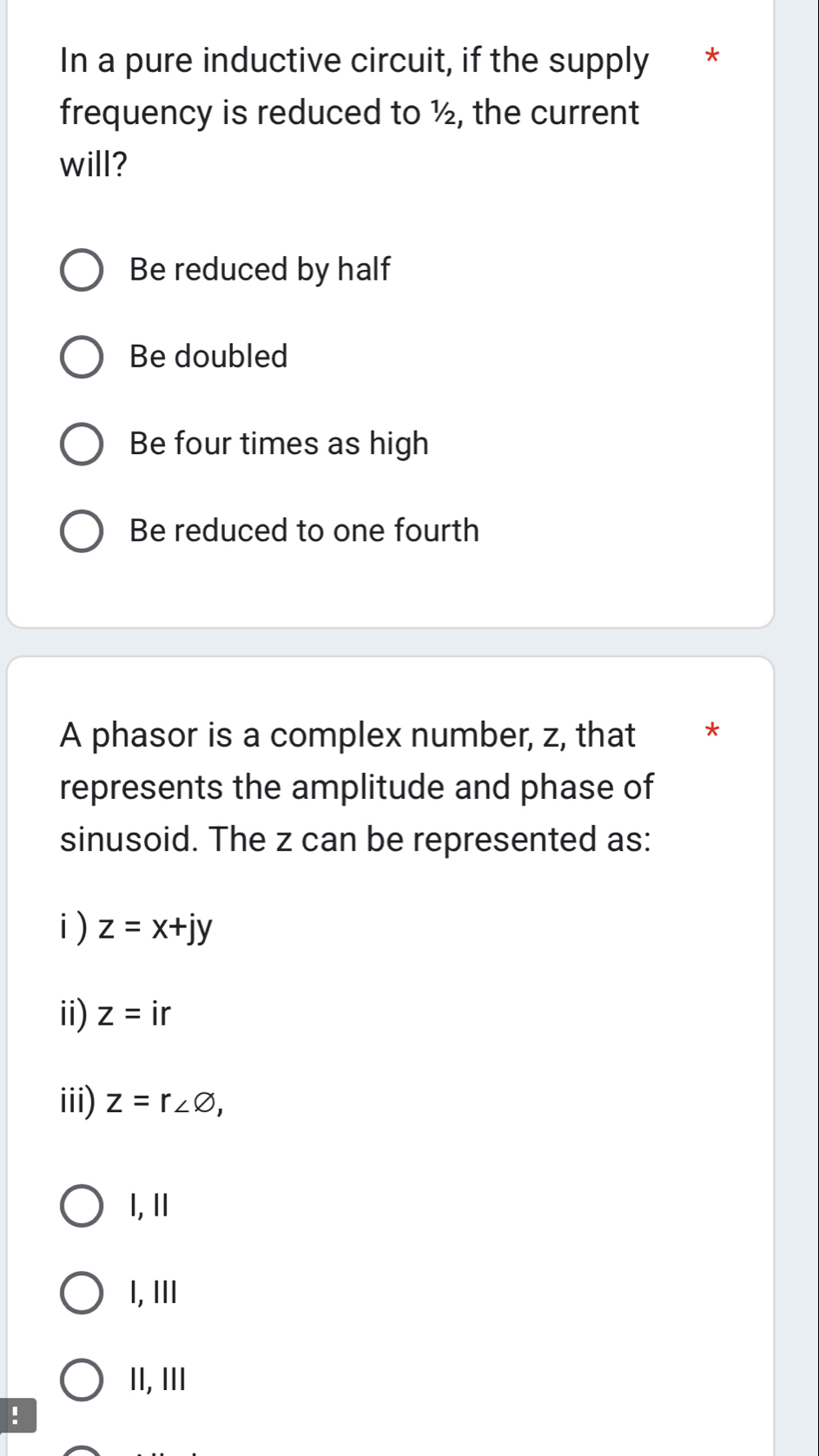Click the "Be doubled" label text

tap(208, 357)
